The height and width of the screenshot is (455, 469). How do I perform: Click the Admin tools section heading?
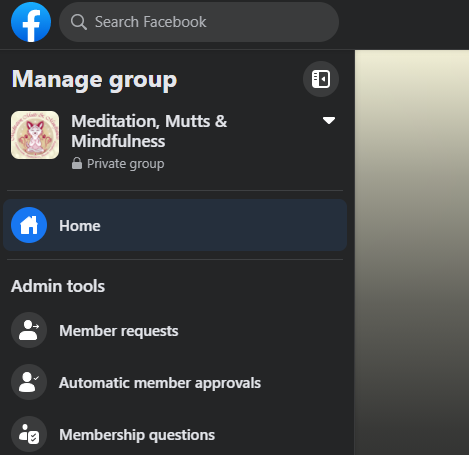58,286
